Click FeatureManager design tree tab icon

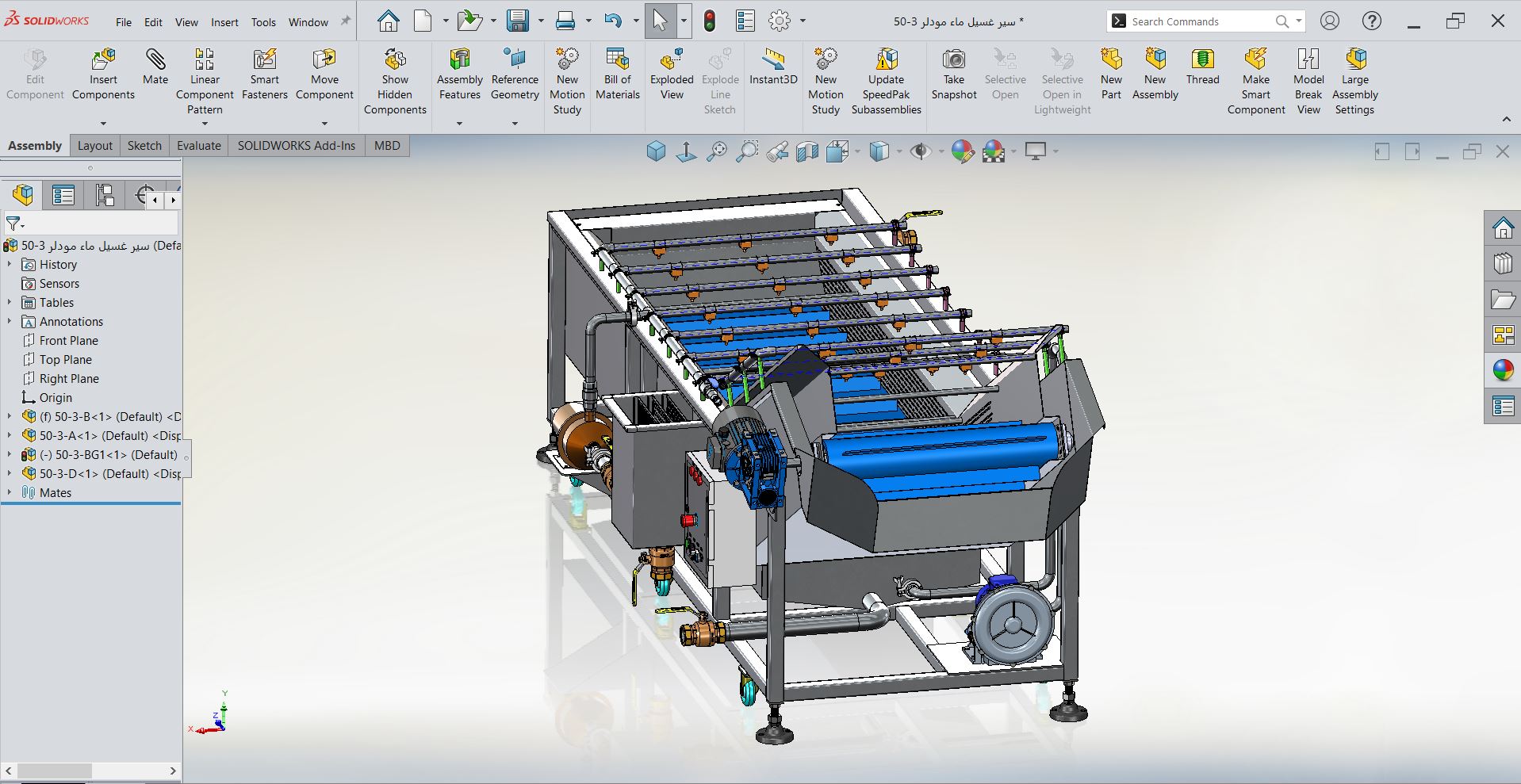[23, 195]
